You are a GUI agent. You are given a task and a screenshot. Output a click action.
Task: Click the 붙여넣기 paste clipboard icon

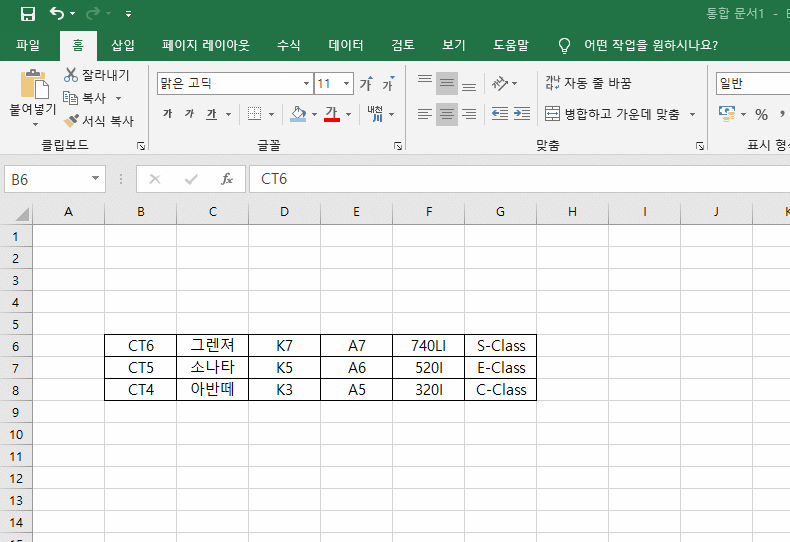[x=34, y=84]
